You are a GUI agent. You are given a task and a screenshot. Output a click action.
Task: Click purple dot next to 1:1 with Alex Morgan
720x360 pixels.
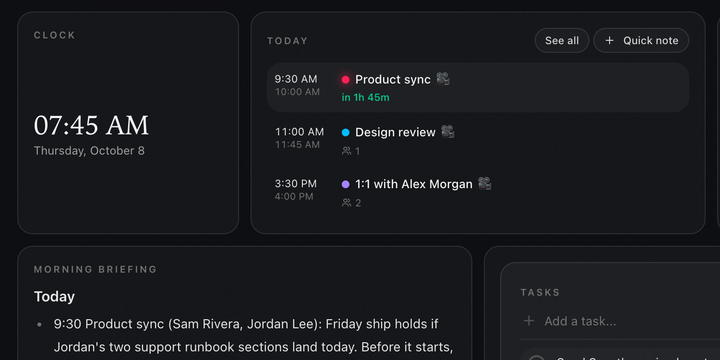point(345,185)
